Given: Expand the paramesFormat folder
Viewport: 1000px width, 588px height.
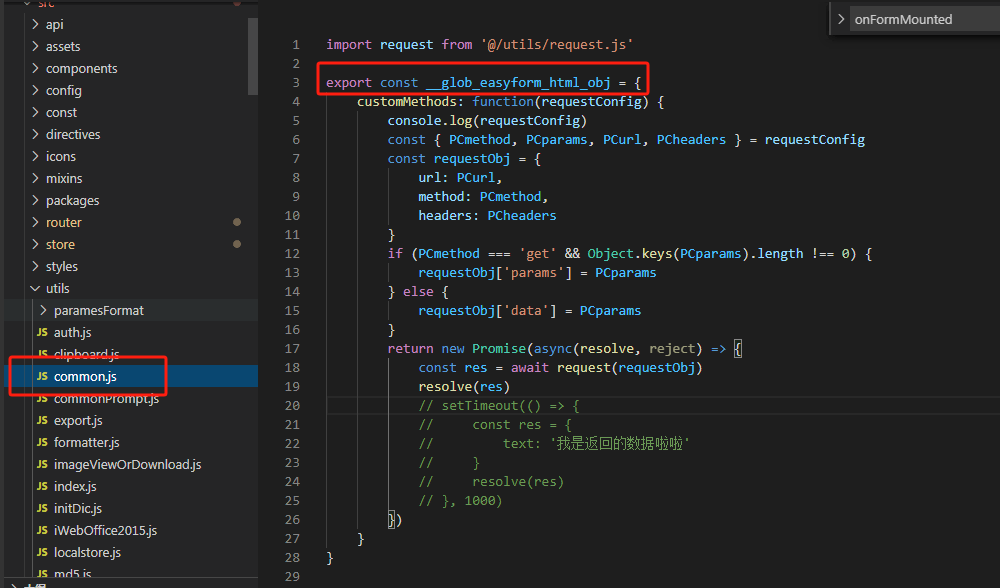Looking at the screenshot, I should pos(44,310).
